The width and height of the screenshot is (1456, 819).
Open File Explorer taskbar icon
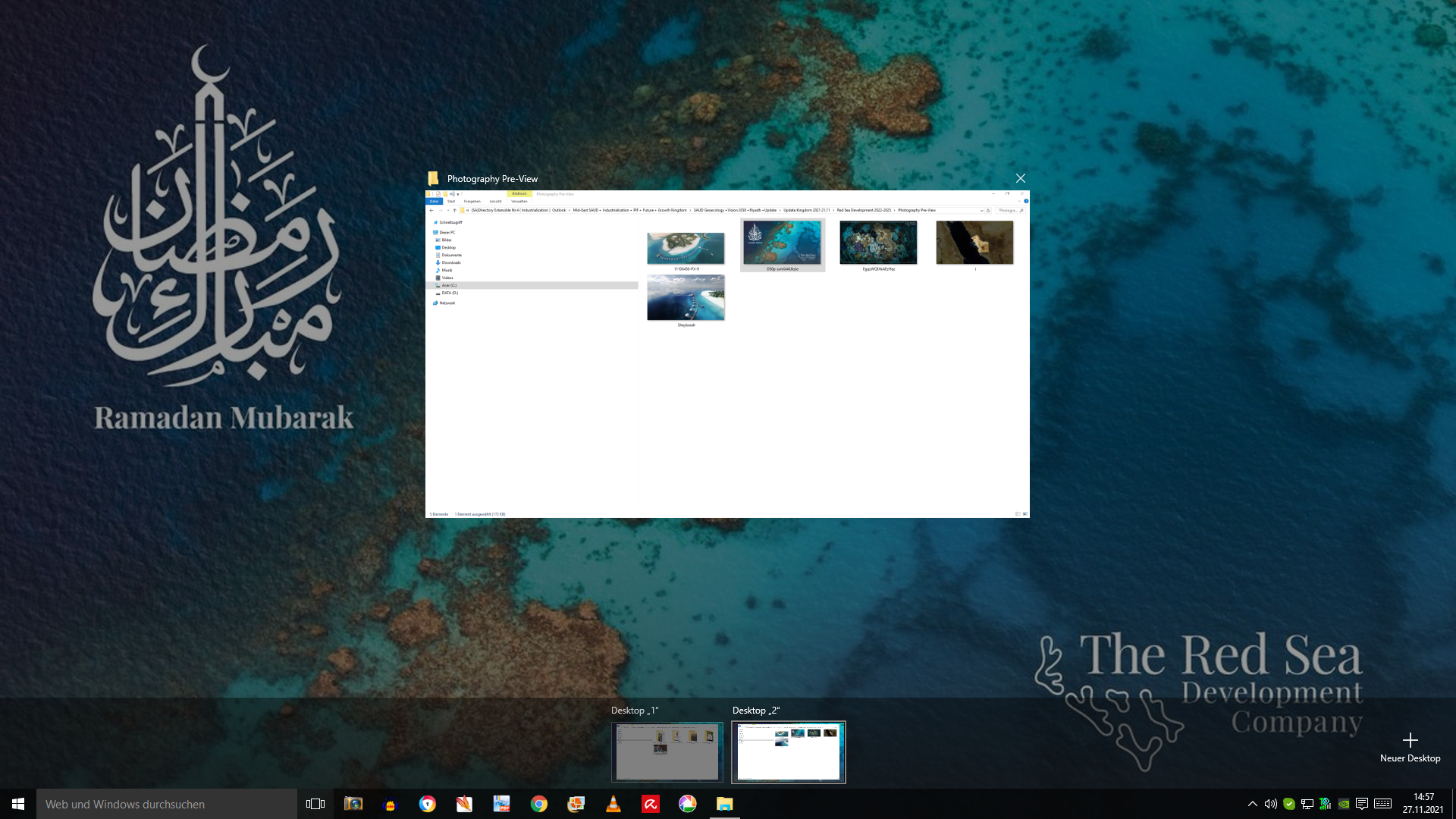pos(725,804)
